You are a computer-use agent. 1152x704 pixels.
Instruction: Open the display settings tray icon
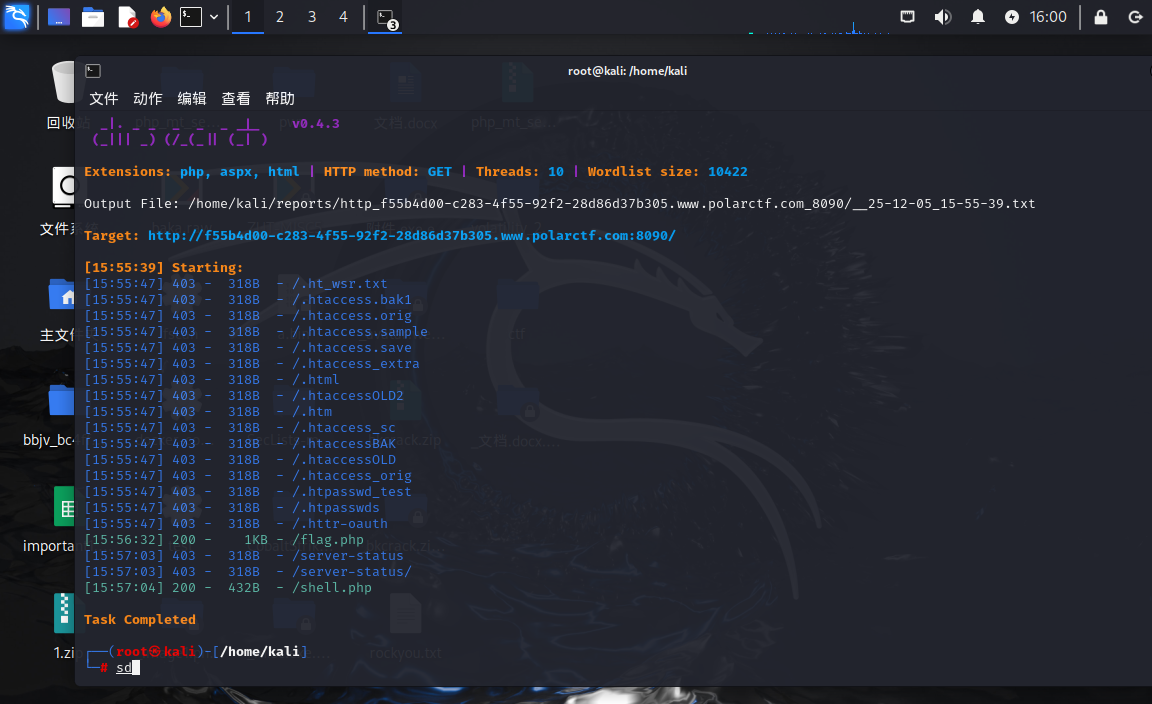(x=907, y=16)
